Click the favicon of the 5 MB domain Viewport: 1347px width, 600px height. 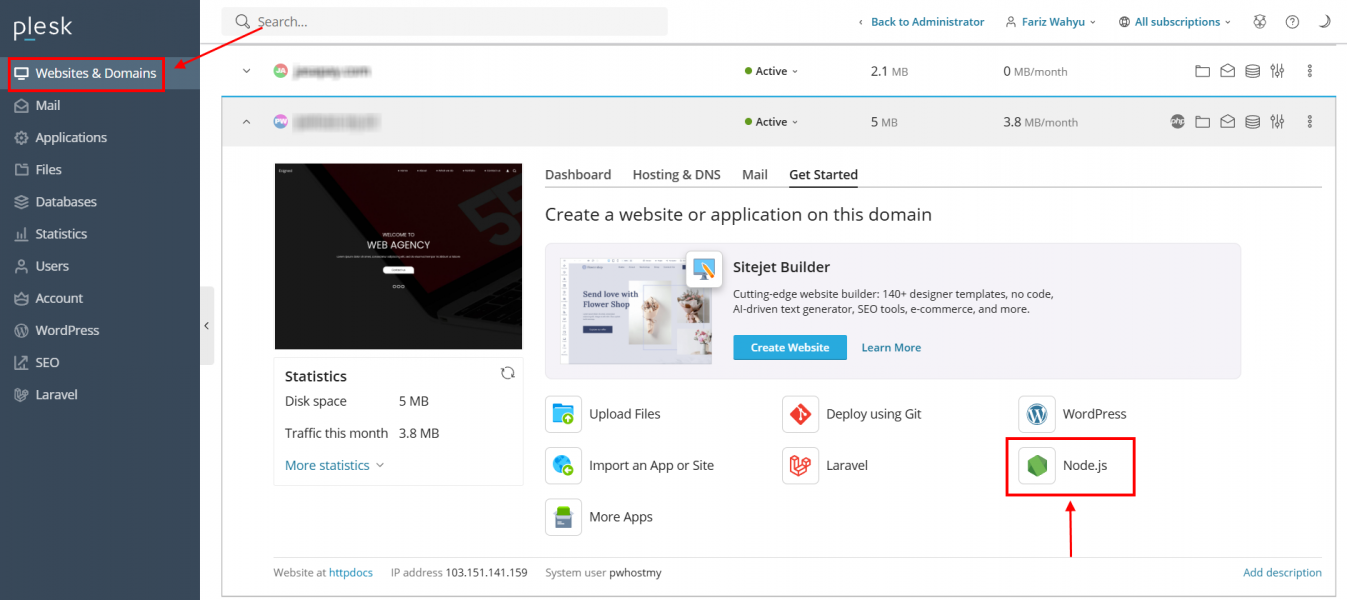281,122
